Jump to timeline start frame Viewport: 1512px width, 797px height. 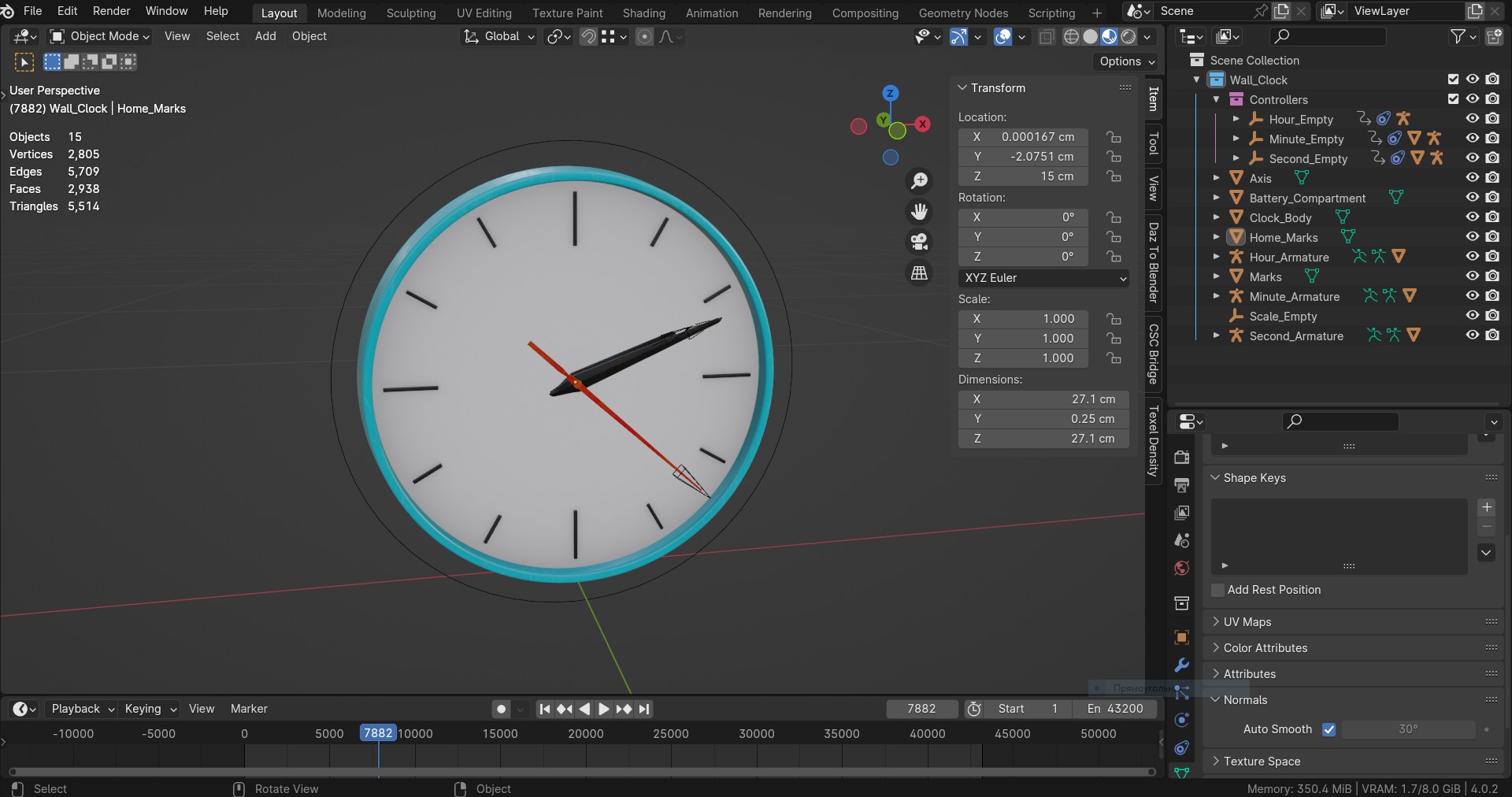pos(545,710)
